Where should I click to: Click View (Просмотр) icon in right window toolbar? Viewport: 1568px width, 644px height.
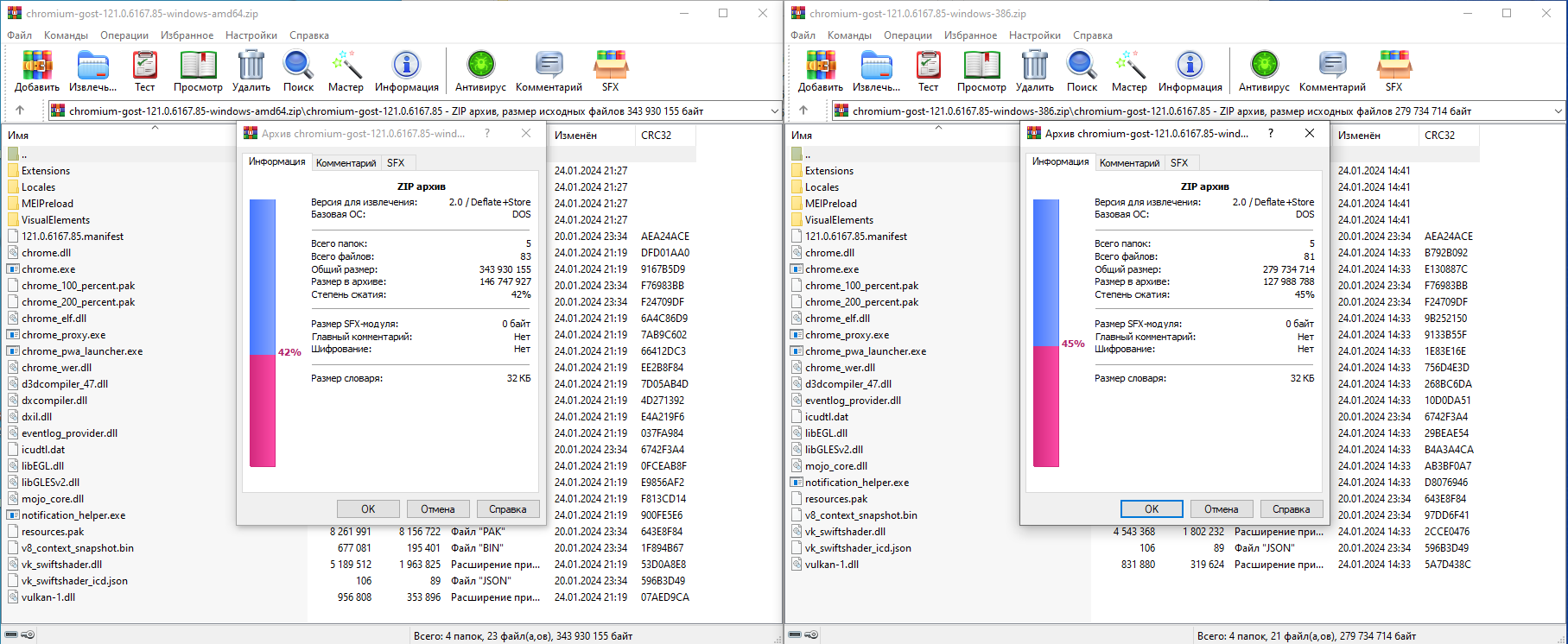pyautogui.click(x=981, y=70)
